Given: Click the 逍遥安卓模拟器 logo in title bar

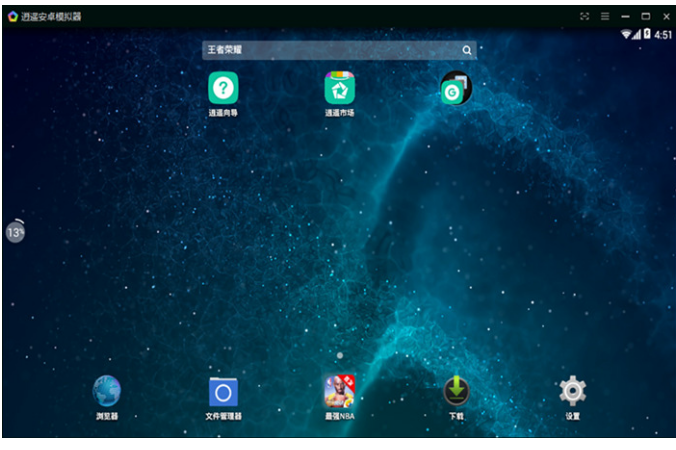Looking at the screenshot, I should point(12,16).
